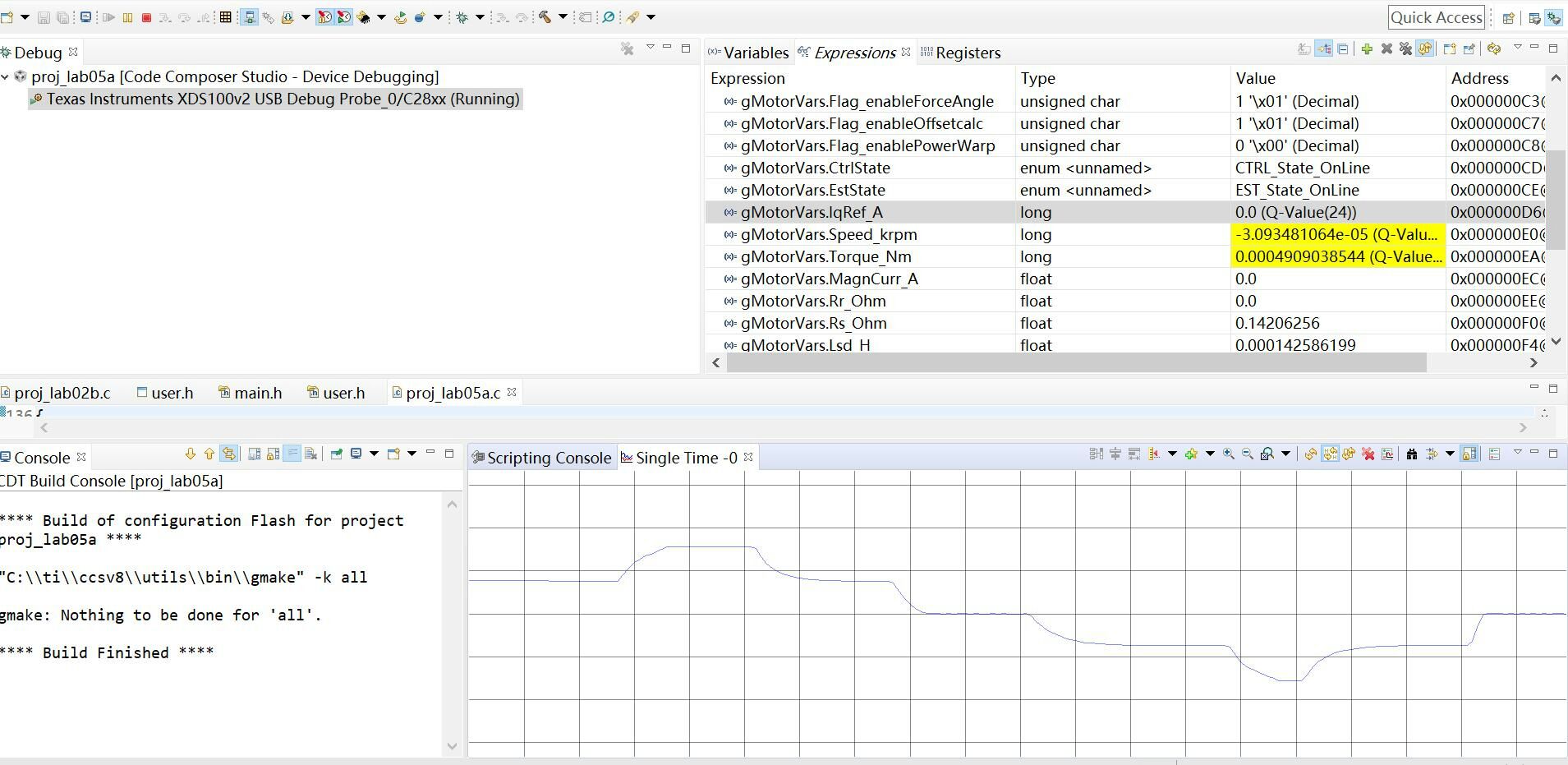Collapse all in Expressions view

[1343, 49]
